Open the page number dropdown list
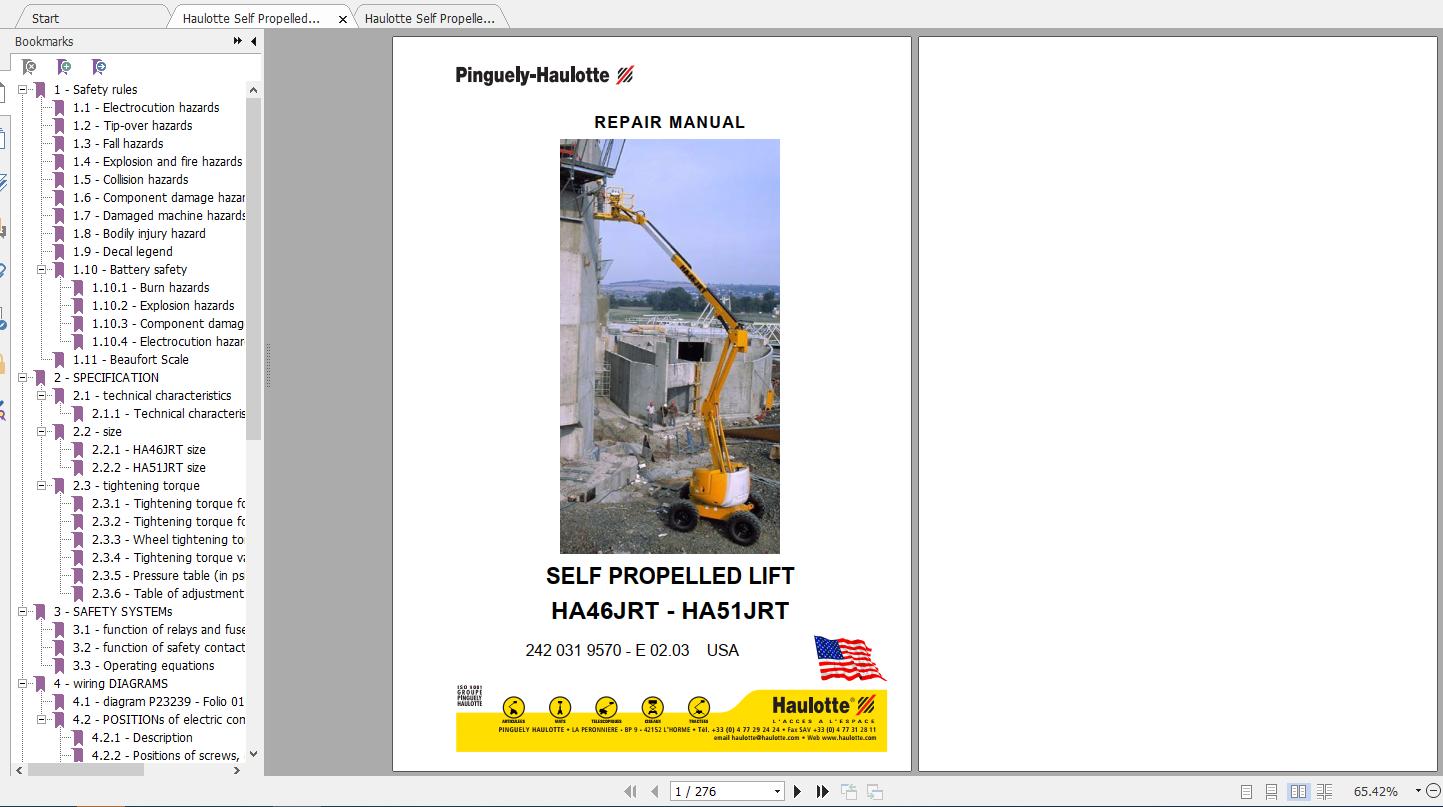The width and height of the screenshot is (1443, 807). tap(775, 790)
